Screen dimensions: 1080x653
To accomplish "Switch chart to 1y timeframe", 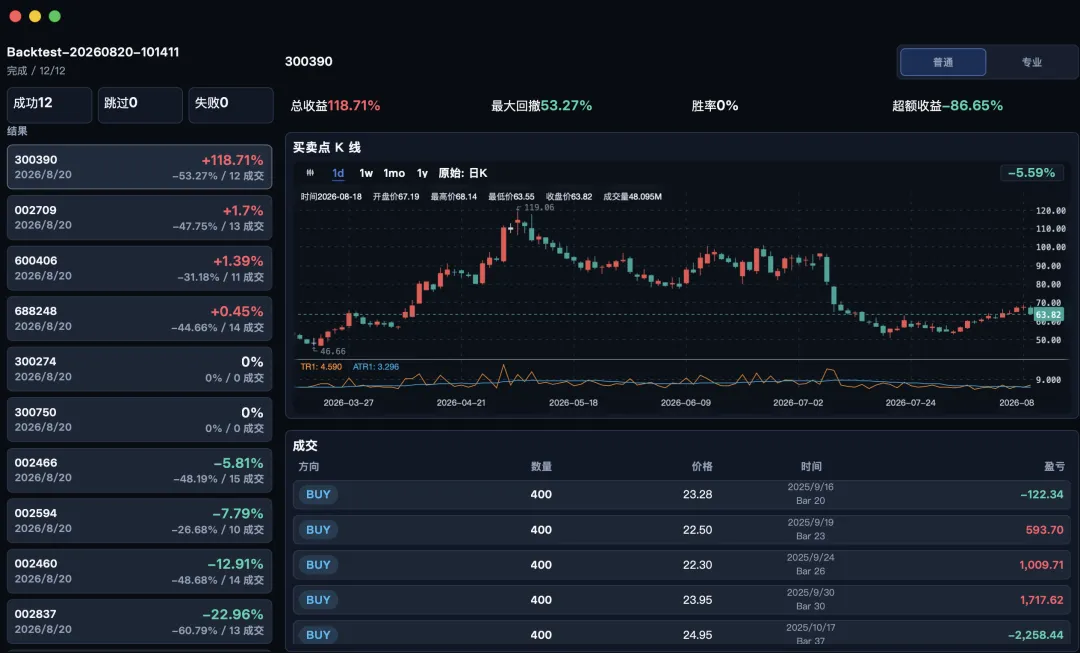I will coord(422,173).
